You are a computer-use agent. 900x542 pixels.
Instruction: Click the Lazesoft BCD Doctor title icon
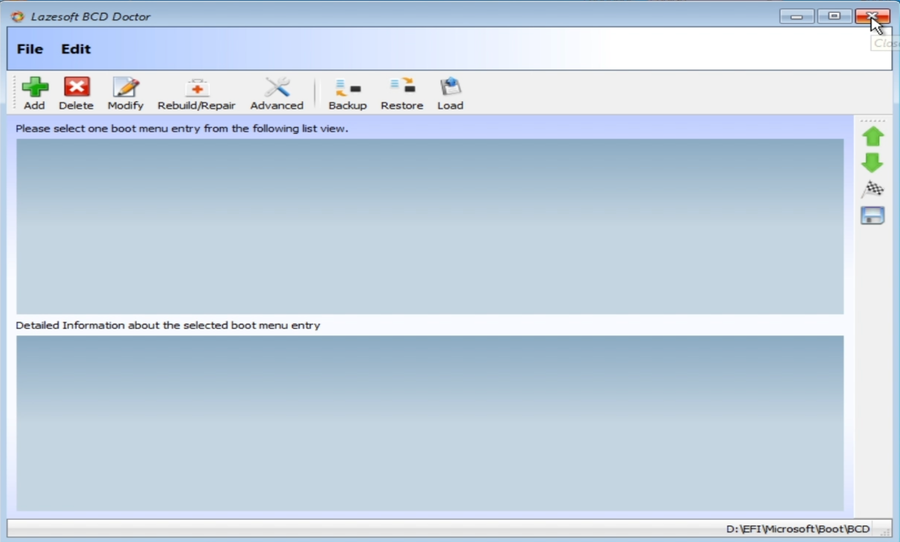17,16
